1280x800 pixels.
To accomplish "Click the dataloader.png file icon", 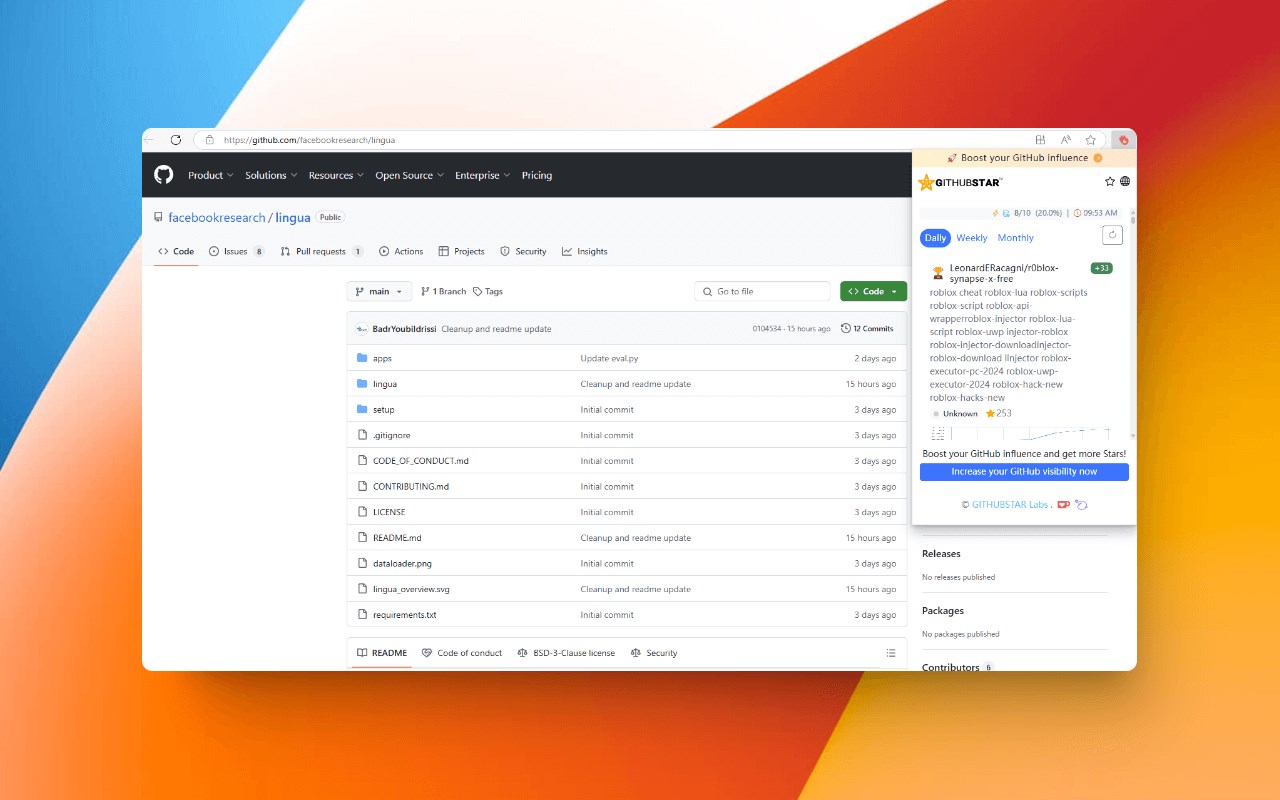I will point(363,564).
